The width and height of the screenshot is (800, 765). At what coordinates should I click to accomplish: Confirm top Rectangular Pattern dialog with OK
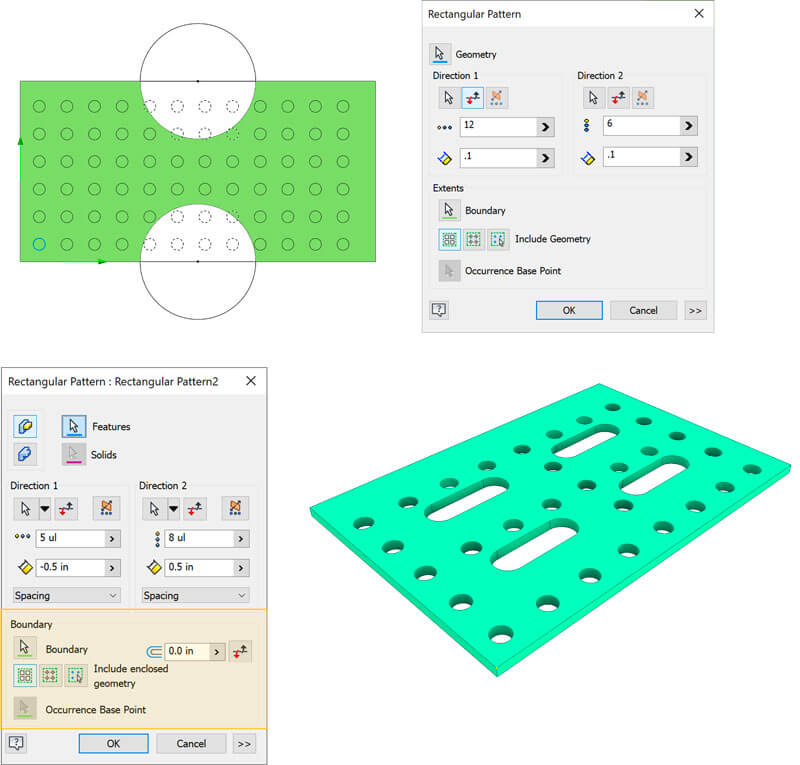point(569,310)
